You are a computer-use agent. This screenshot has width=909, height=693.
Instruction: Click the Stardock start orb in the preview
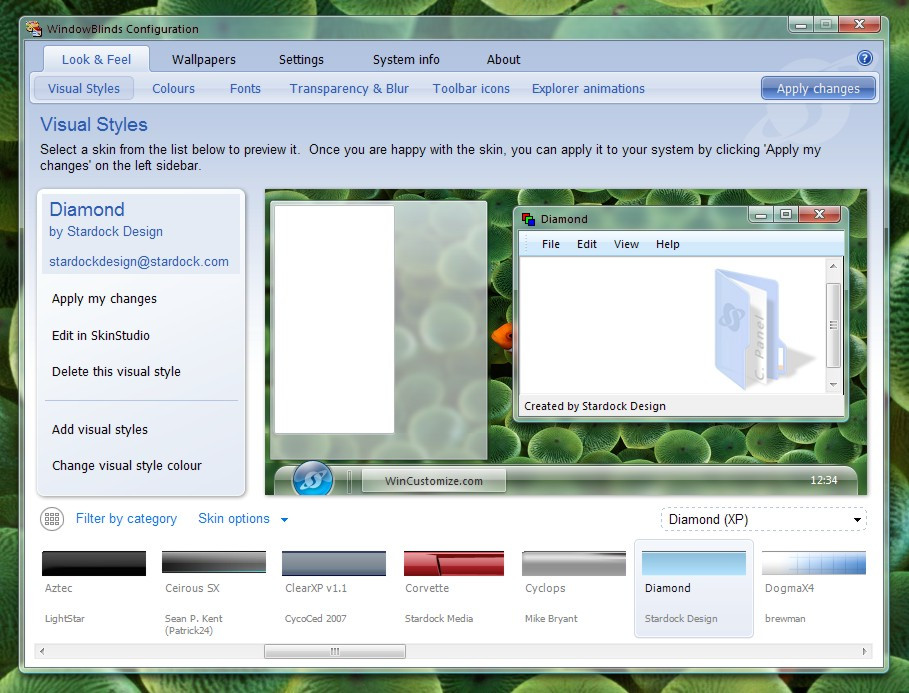point(312,479)
